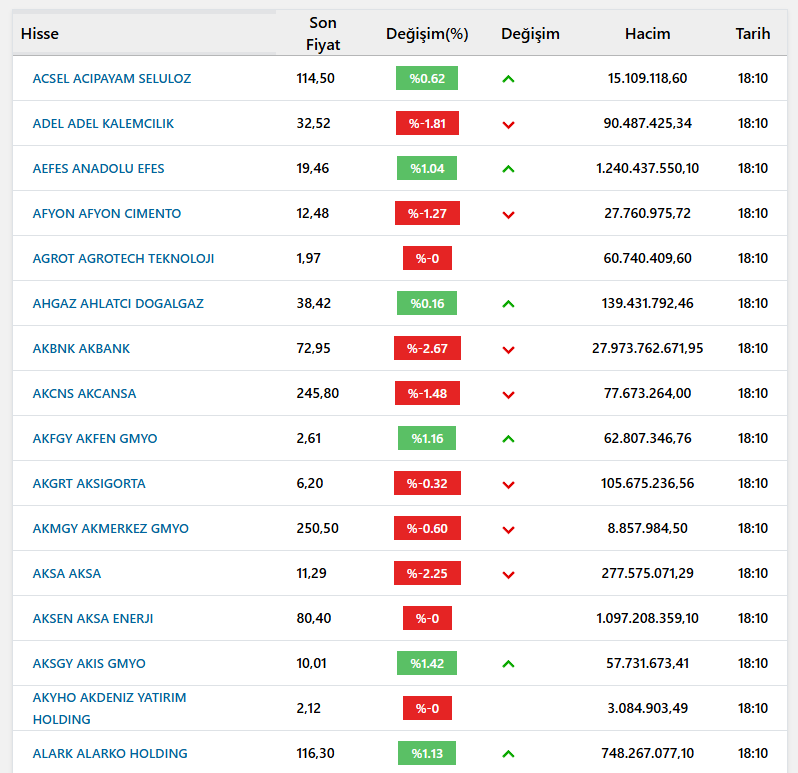Open the AKSA AKSA stock link

67,574
